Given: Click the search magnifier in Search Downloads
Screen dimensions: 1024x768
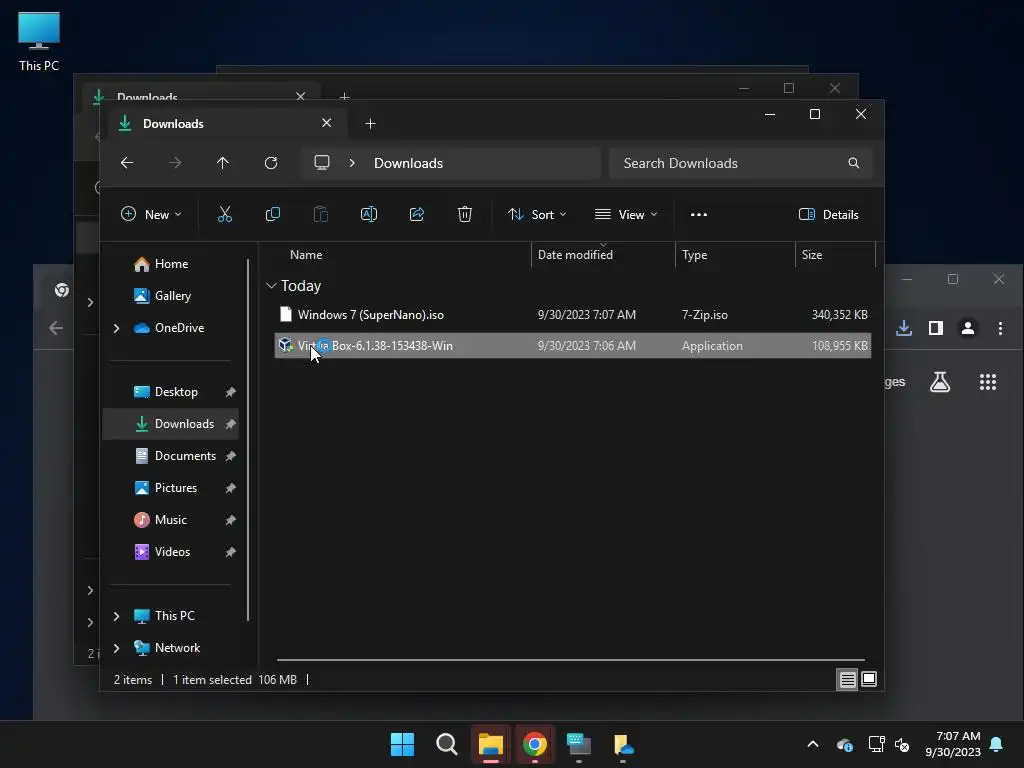Looking at the screenshot, I should pyautogui.click(x=854, y=163).
